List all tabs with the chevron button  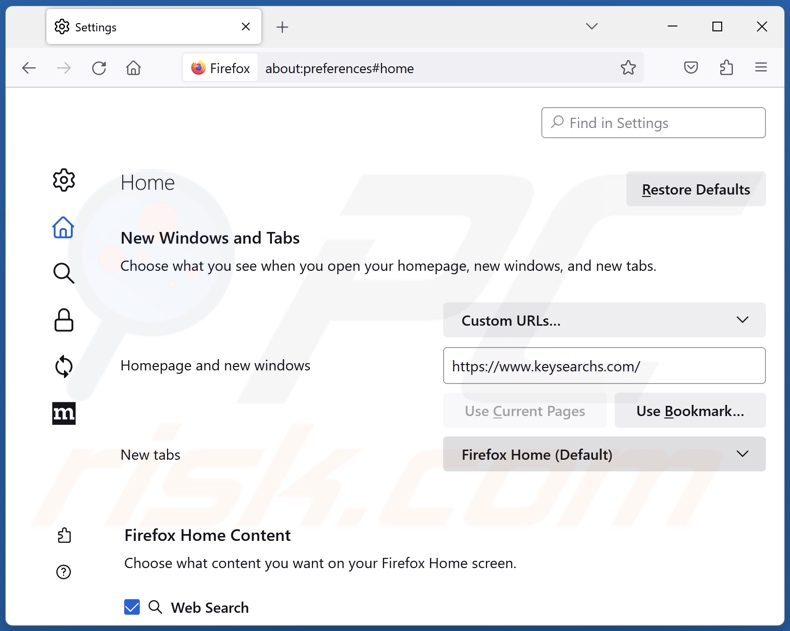pos(591,26)
